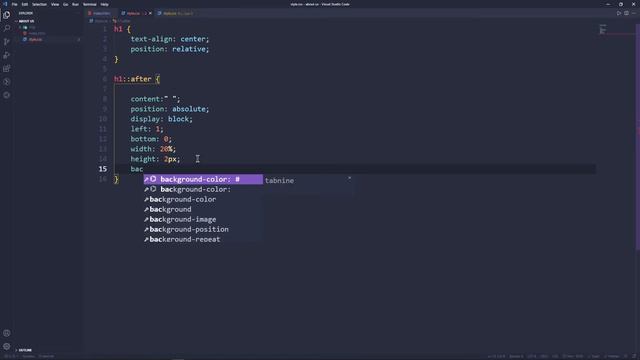
Task: Open the Search view in the activity bar
Action: [7, 28]
